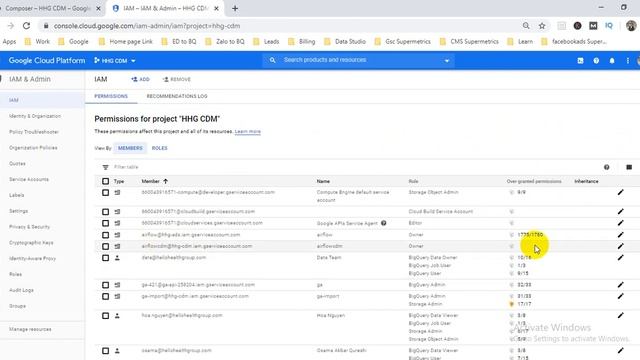This screenshot has height=360, width=640.
Task: Switch to the Permissions tab
Action: pyautogui.click(x=111, y=96)
